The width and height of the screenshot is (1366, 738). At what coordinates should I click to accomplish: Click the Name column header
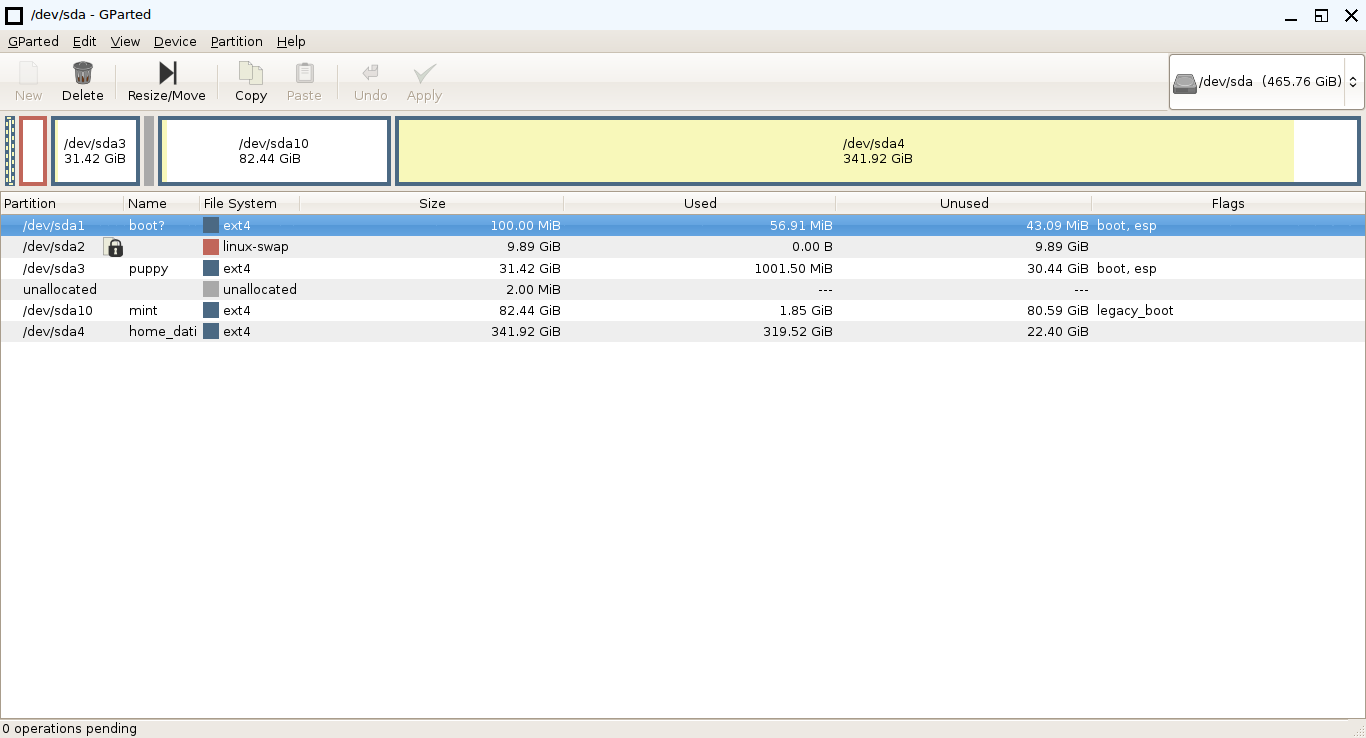click(162, 203)
